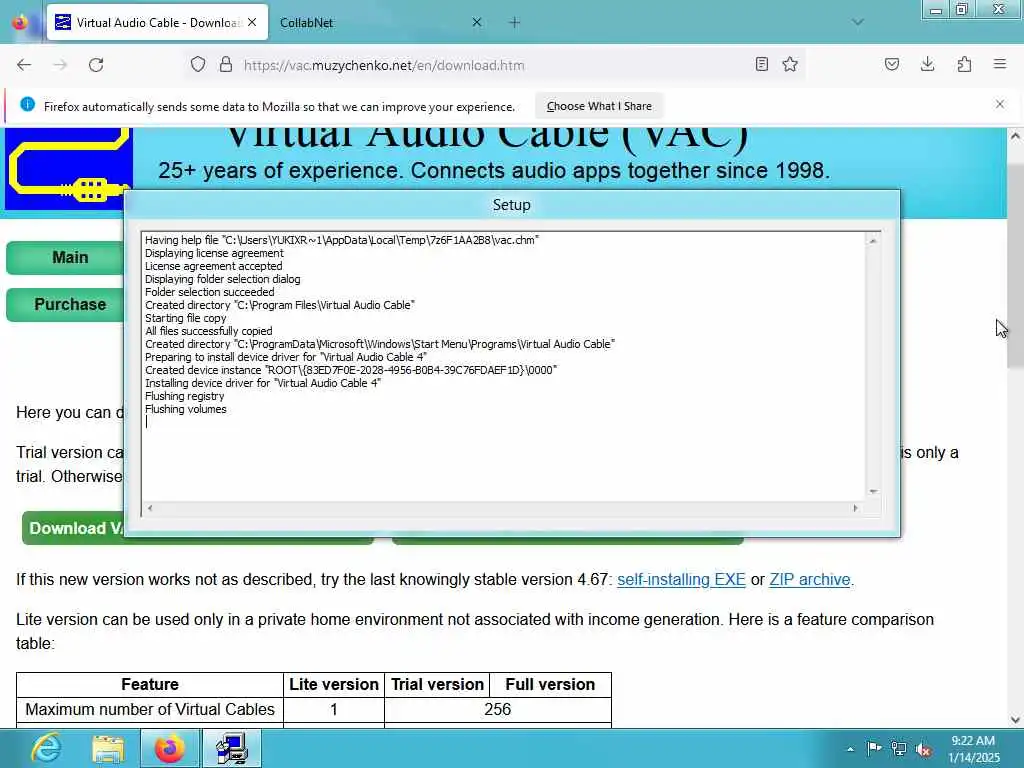Open the network tray icon
This screenshot has height=768, width=1024.
(x=899, y=748)
